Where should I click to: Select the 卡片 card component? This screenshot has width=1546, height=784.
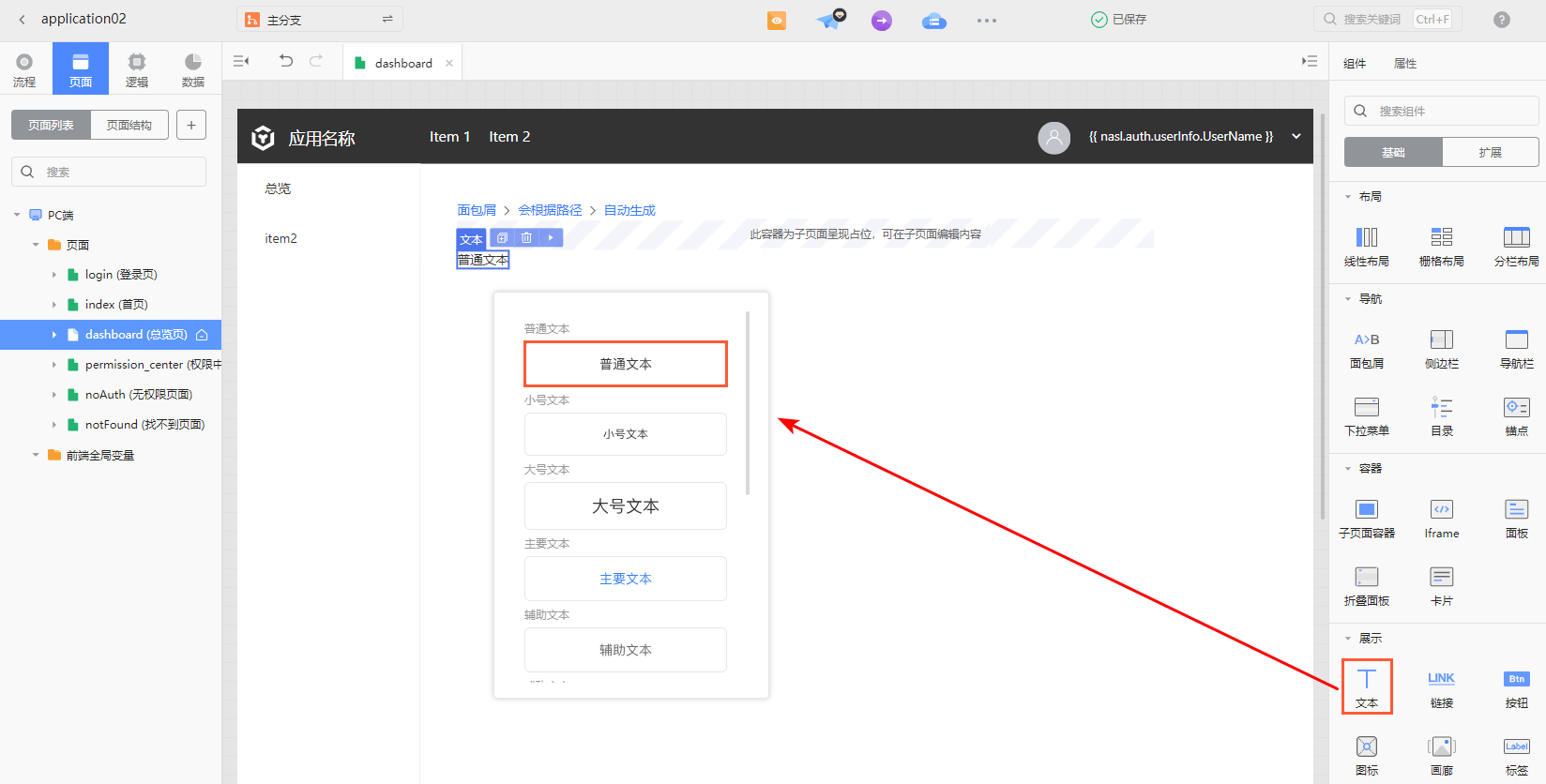1442,586
